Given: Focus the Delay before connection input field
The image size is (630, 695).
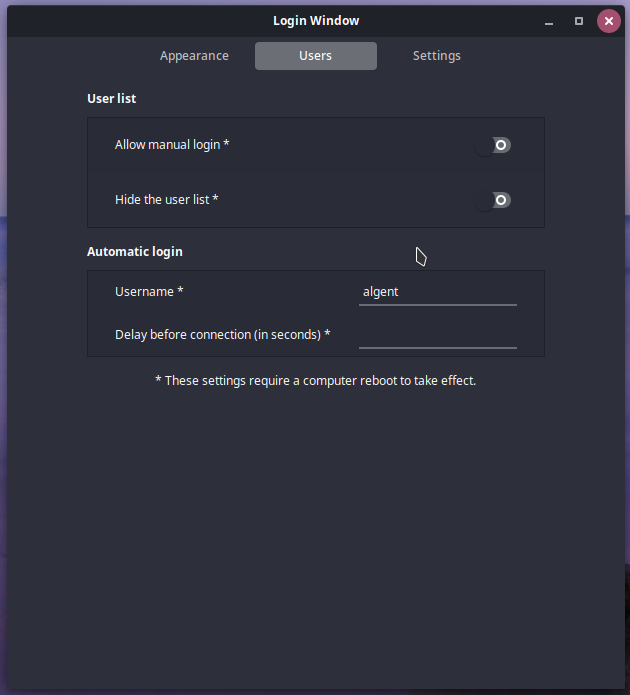Looking at the screenshot, I should pyautogui.click(x=437, y=335).
